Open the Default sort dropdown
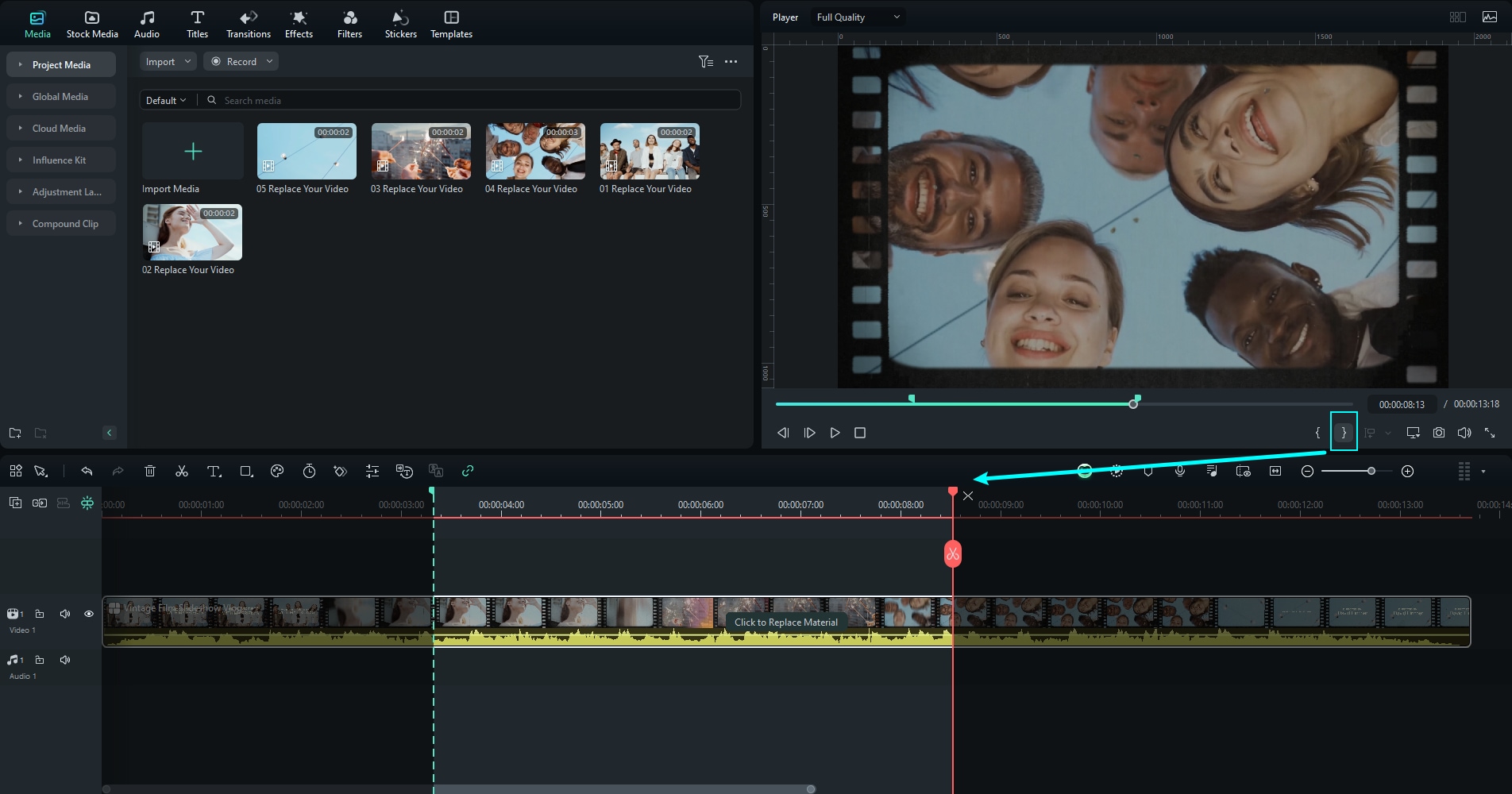 [x=166, y=100]
